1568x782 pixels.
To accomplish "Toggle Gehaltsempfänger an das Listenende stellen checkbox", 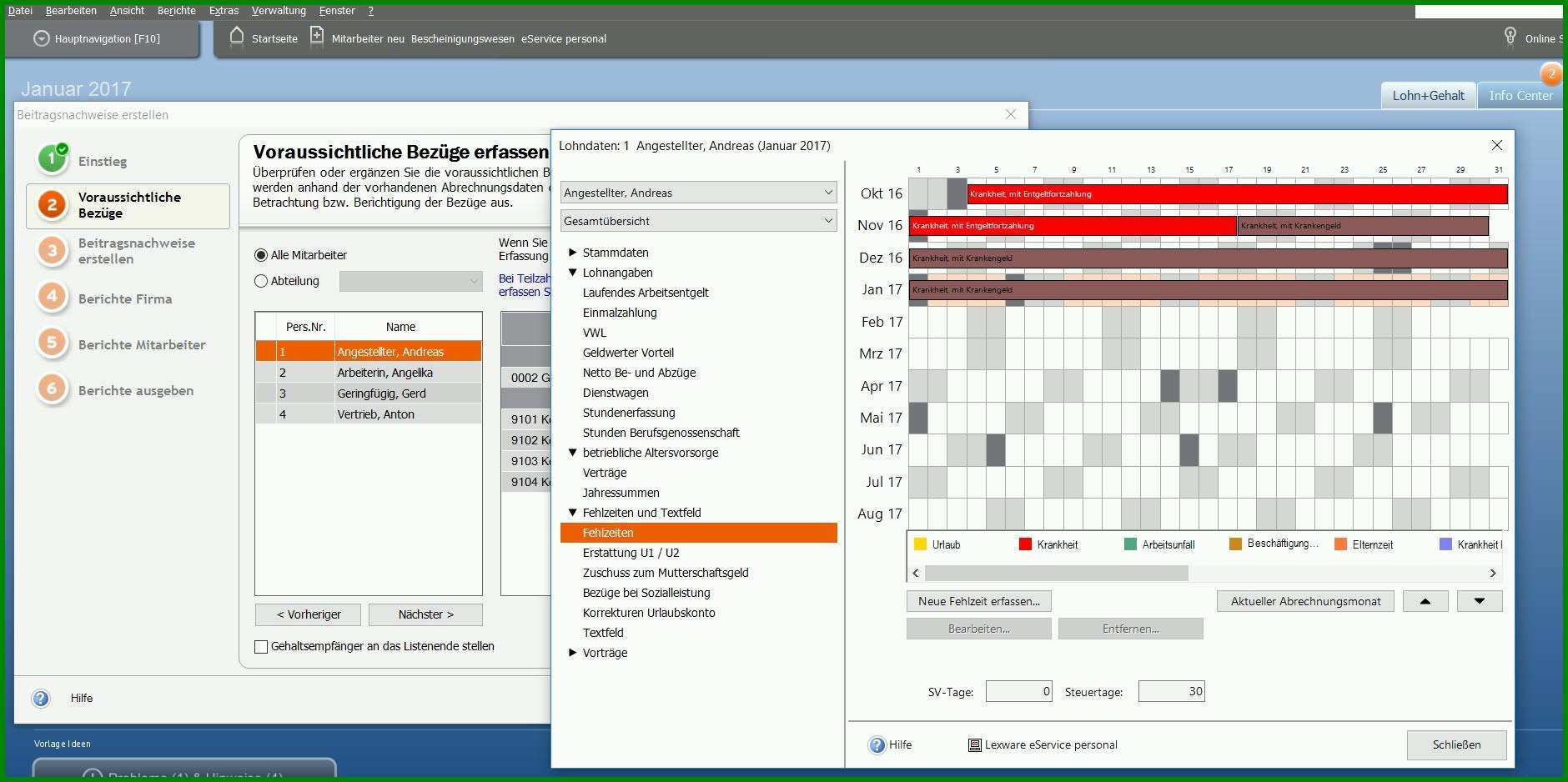I will tap(261, 646).
